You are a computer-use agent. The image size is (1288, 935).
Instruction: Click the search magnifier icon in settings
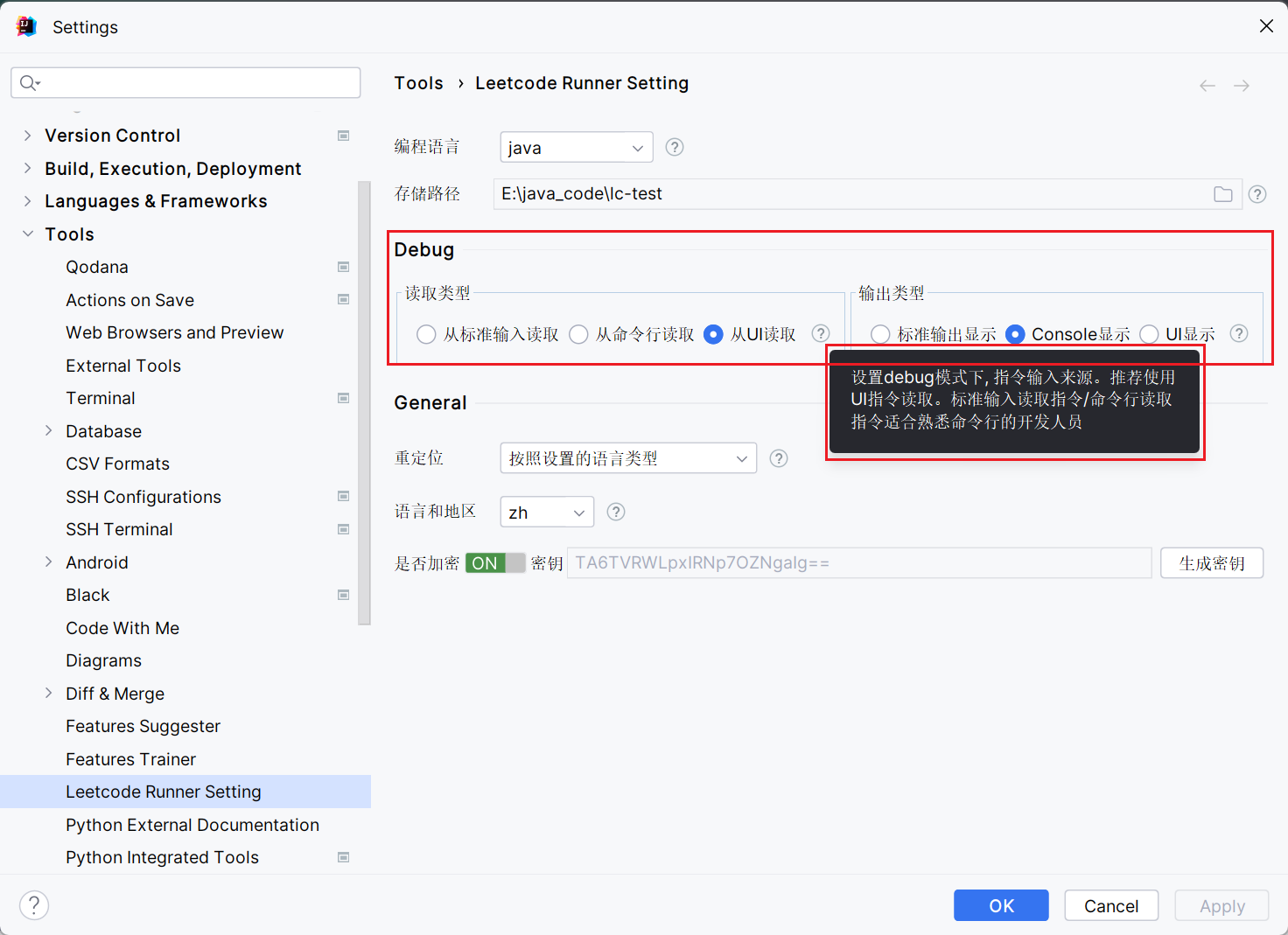(x=29, y=82)
